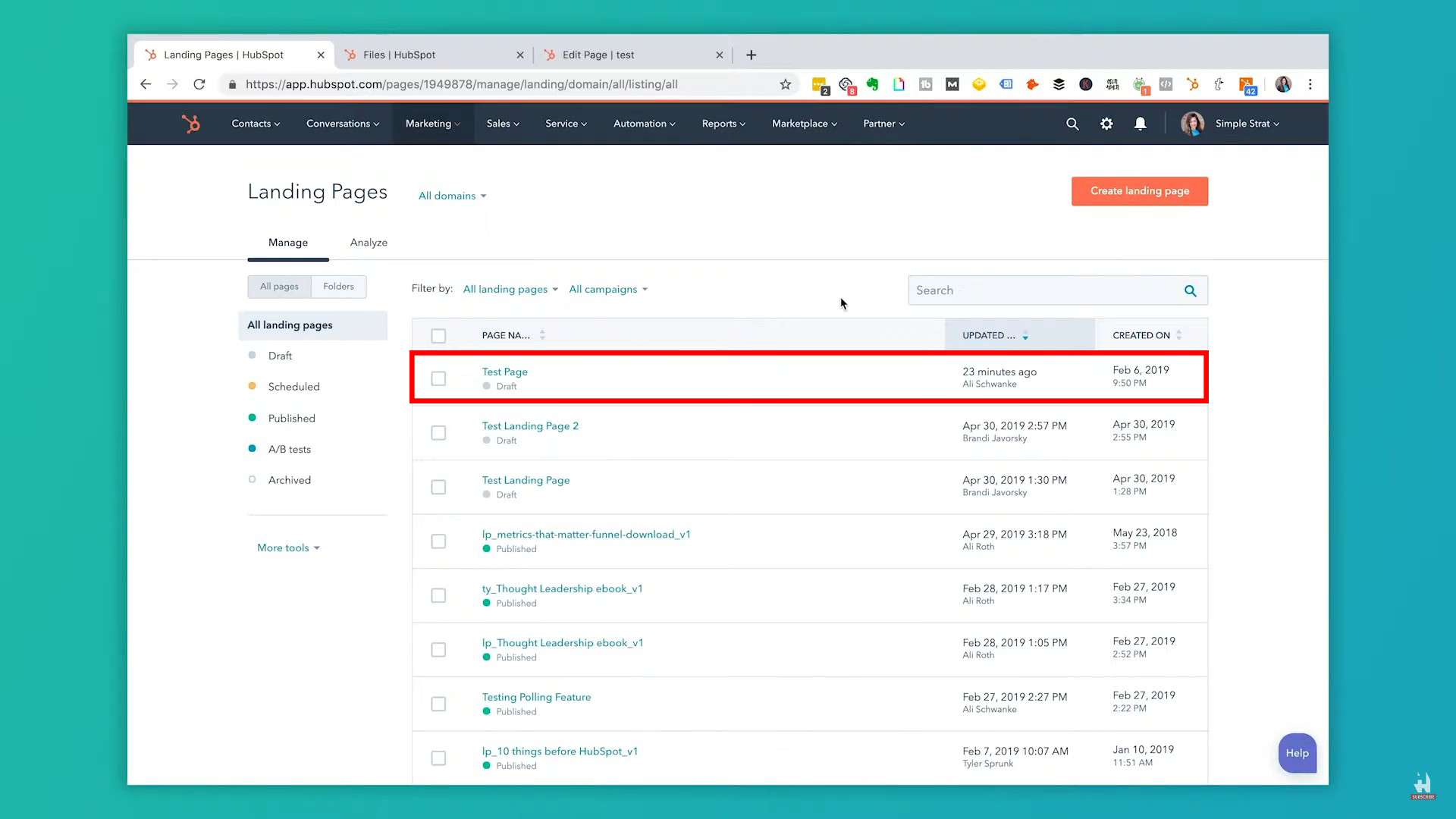The image size is (1456, 819).
Task: Click the search icon in the Search field
Action: point(1190,290)
